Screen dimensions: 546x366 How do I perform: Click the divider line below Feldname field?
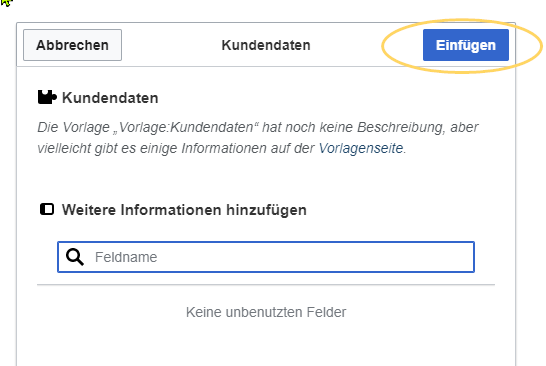coord(266,285)
